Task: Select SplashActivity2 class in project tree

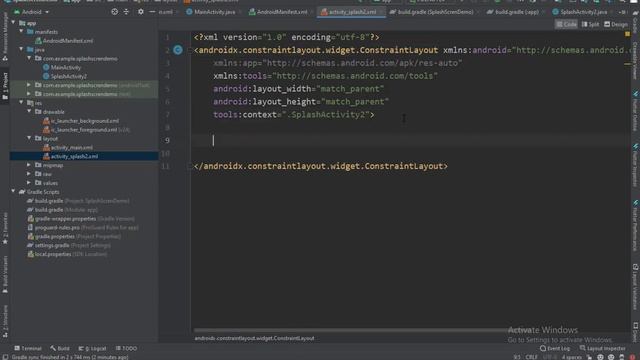Action: (64, 76)
